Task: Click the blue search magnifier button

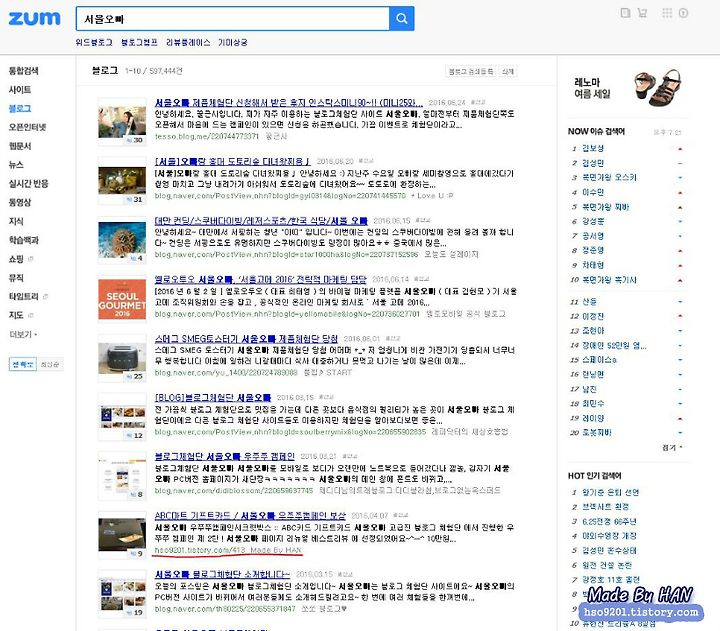Action: (401, 18)
